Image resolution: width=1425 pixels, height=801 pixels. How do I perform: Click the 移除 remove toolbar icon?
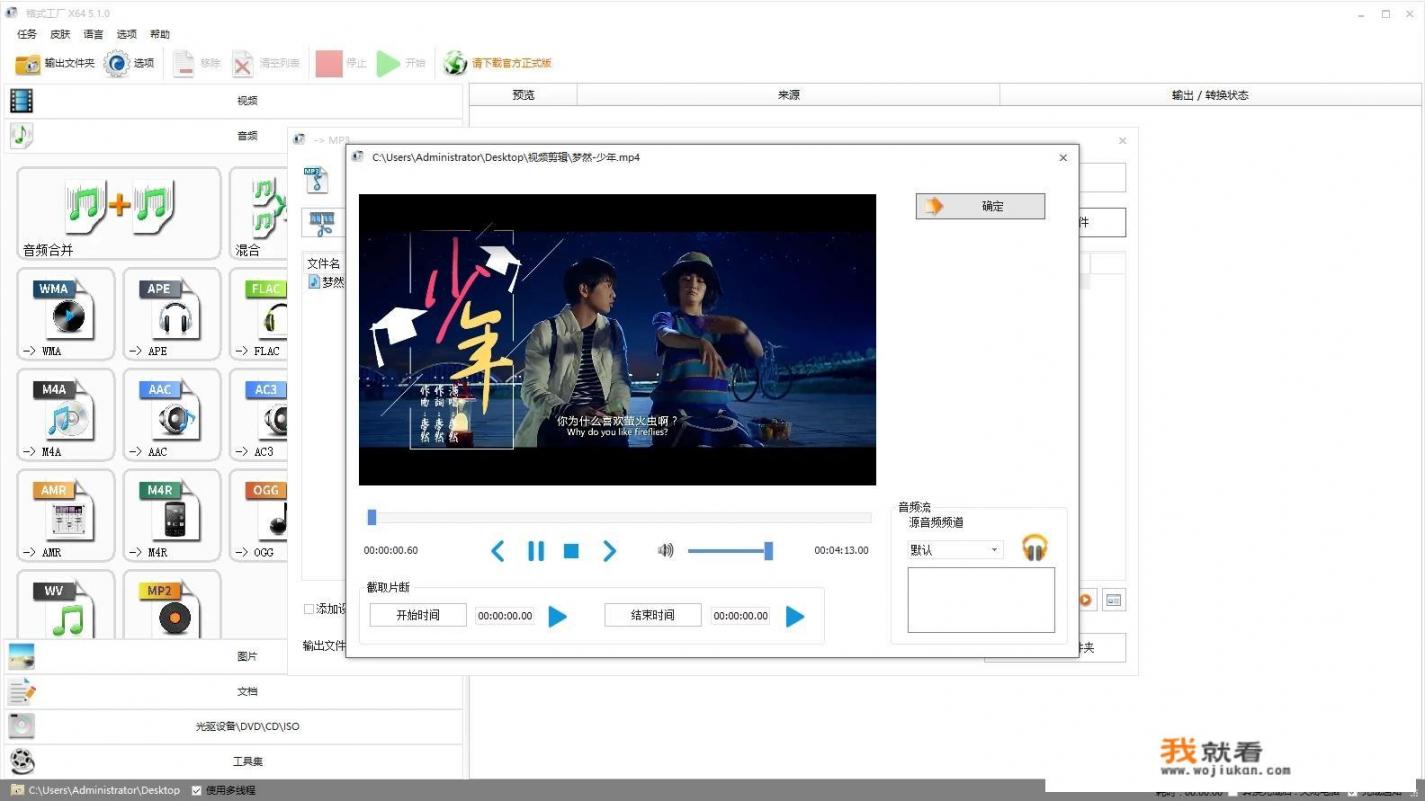[x=184, y=64]
